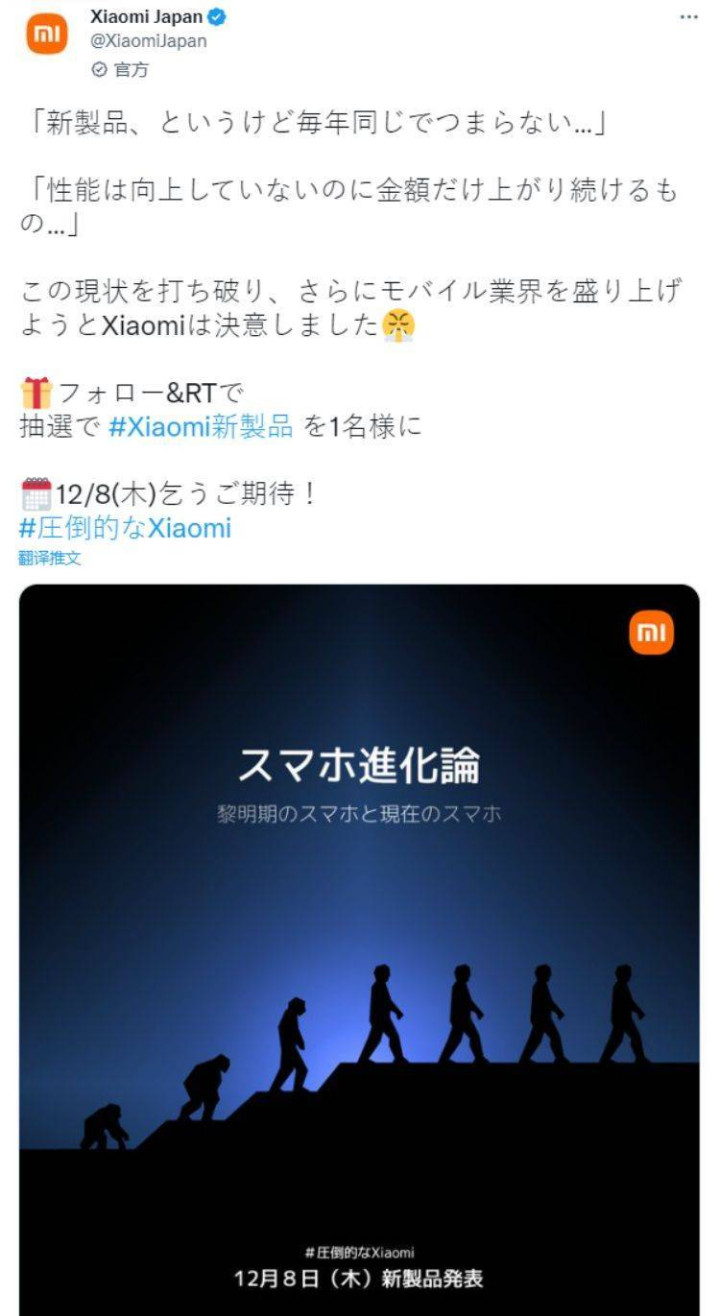Click the blue verified badge

216,17
